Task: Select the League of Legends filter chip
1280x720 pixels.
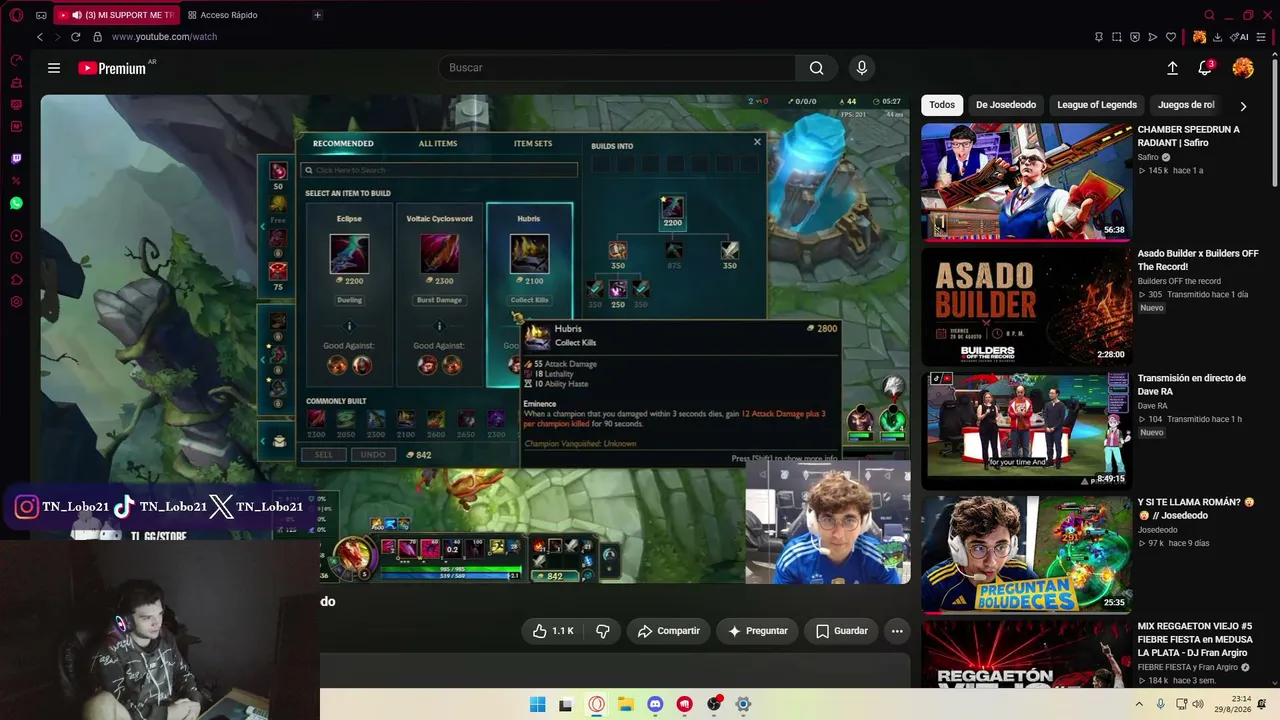Action: [x=1097, y=105]
